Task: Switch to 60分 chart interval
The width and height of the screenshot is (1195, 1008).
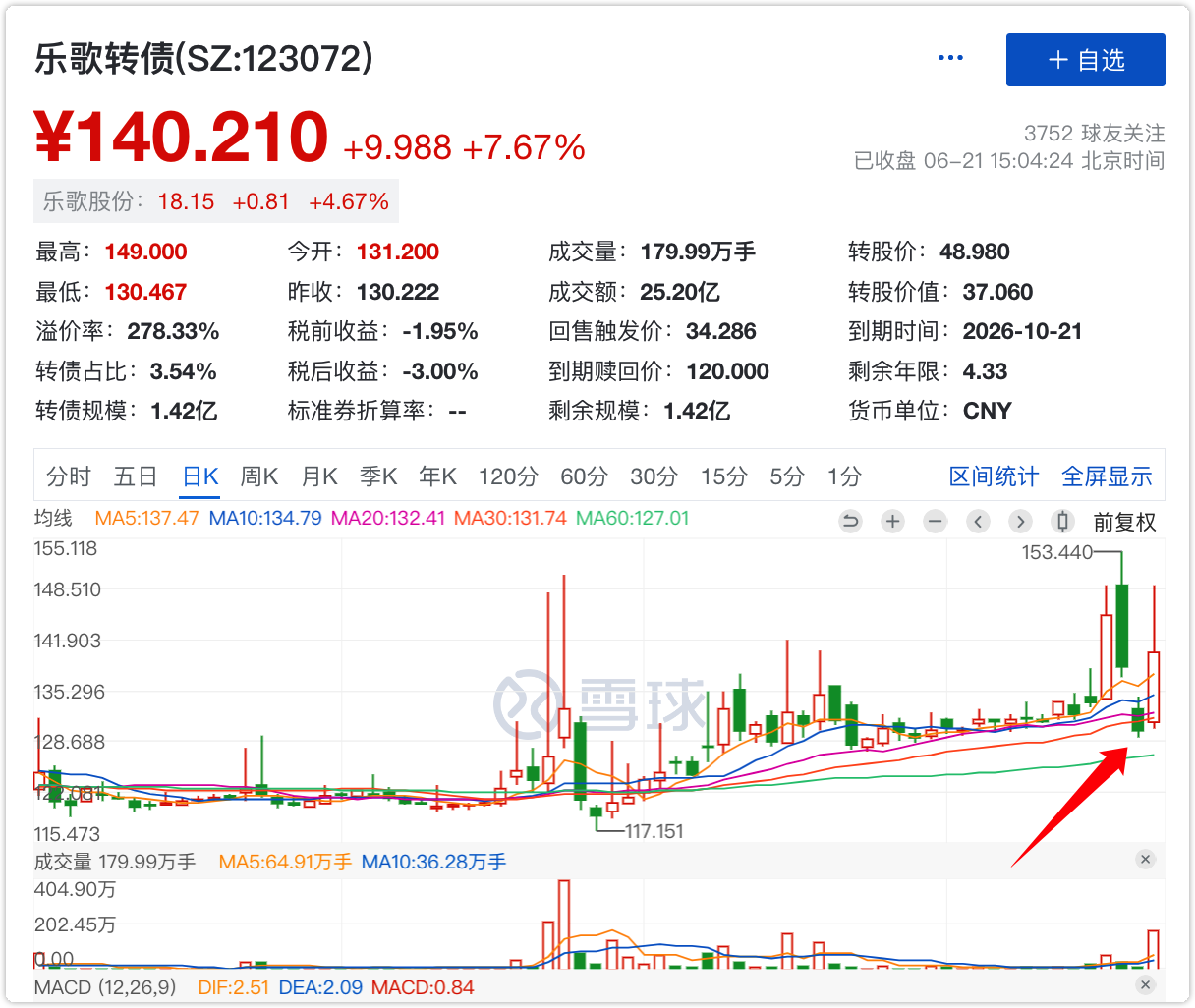Action: click(x=584, y=476)
